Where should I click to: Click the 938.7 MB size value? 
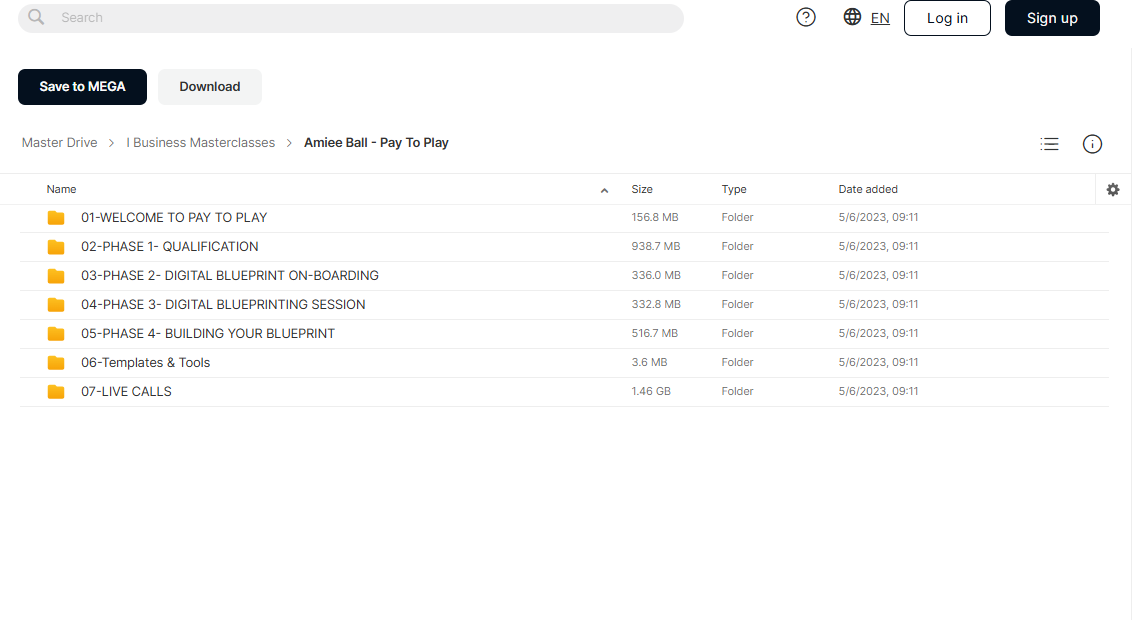tap(656, 246)
